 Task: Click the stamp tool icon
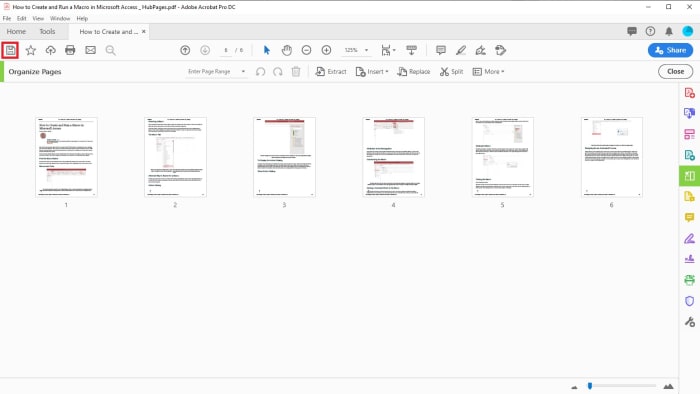[x=500, y=50]
